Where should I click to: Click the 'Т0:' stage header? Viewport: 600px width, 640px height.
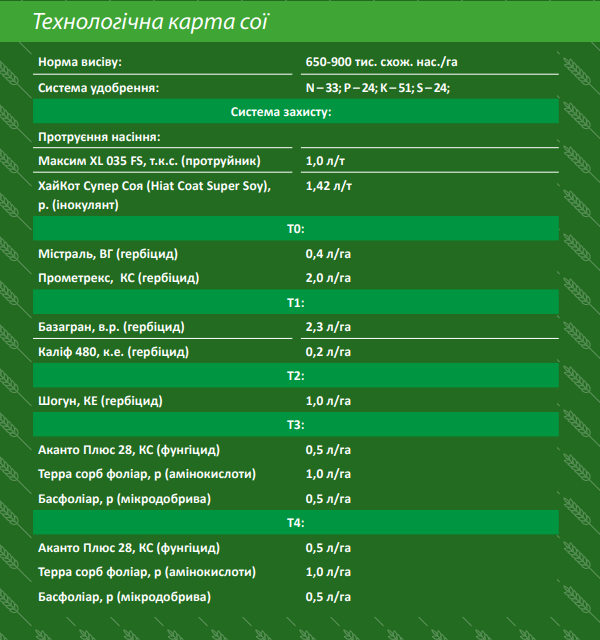[295, 229]
